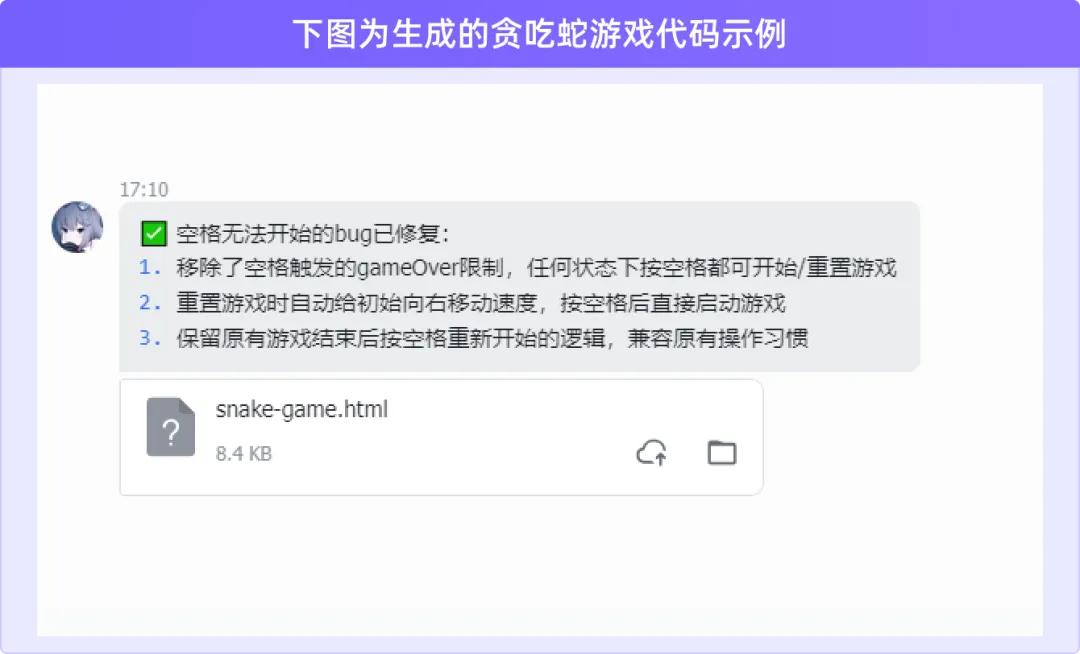Click the snake-game.html attachment card

coord(442,437)
